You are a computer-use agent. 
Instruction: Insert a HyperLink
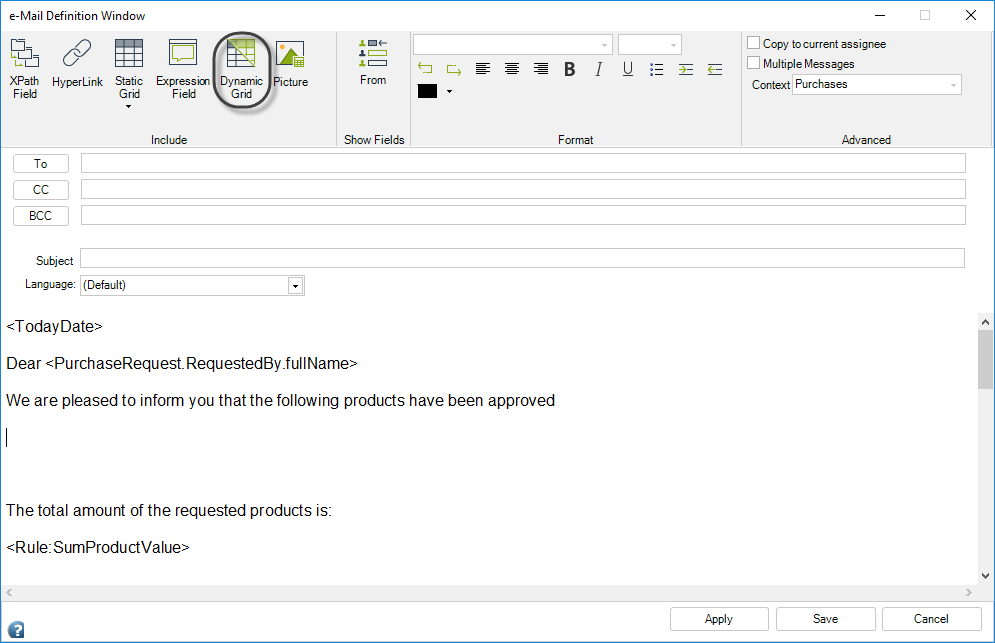click(77, 63)
